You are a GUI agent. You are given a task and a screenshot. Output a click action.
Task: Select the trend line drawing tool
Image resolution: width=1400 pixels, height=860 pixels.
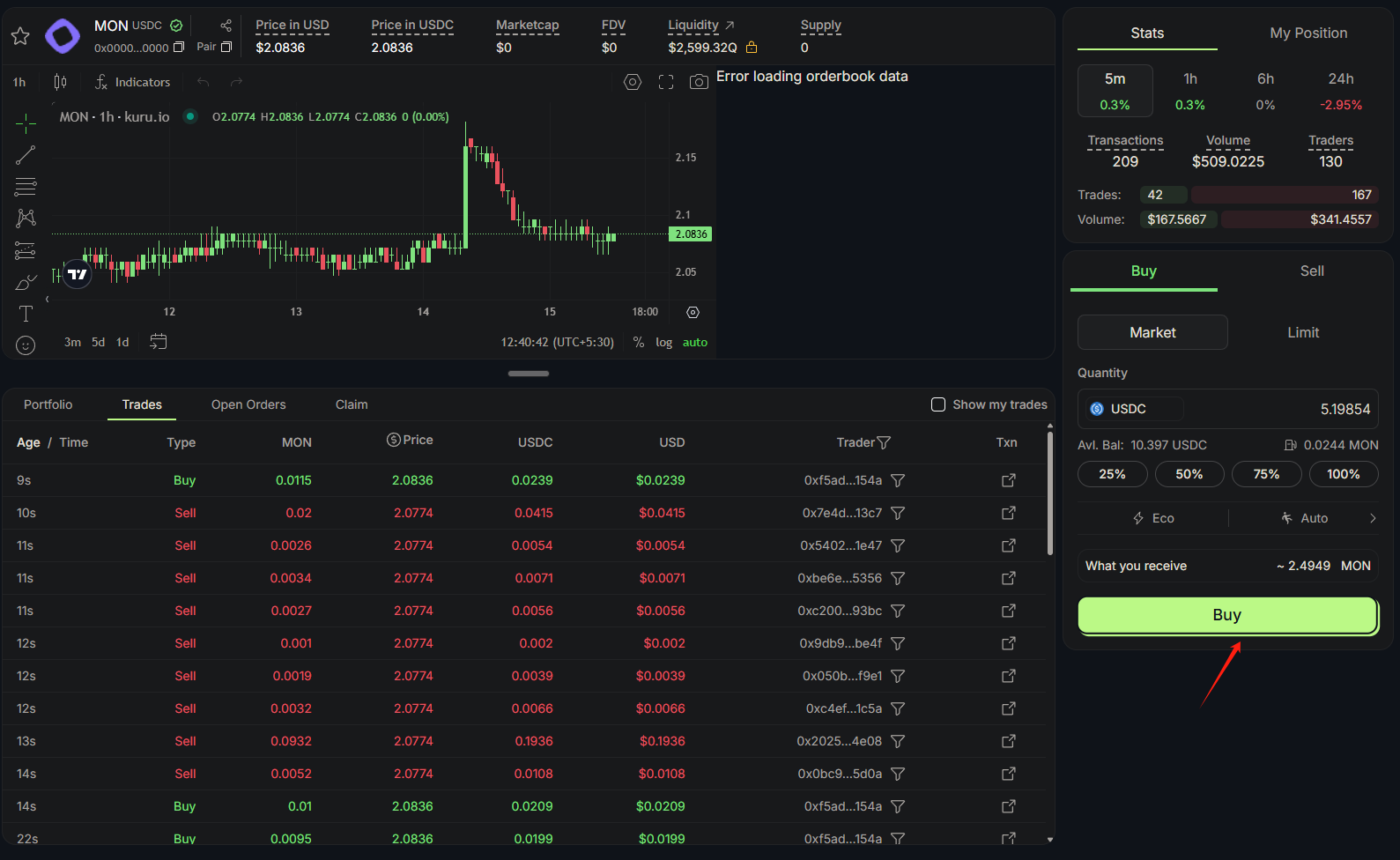pyautogui.click(x=26, y=155)
